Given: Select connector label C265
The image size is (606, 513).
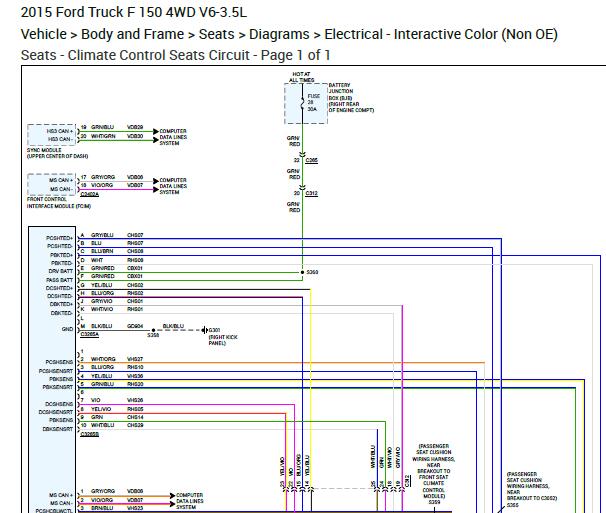Looking at the screenshot, I should (312, 160).
